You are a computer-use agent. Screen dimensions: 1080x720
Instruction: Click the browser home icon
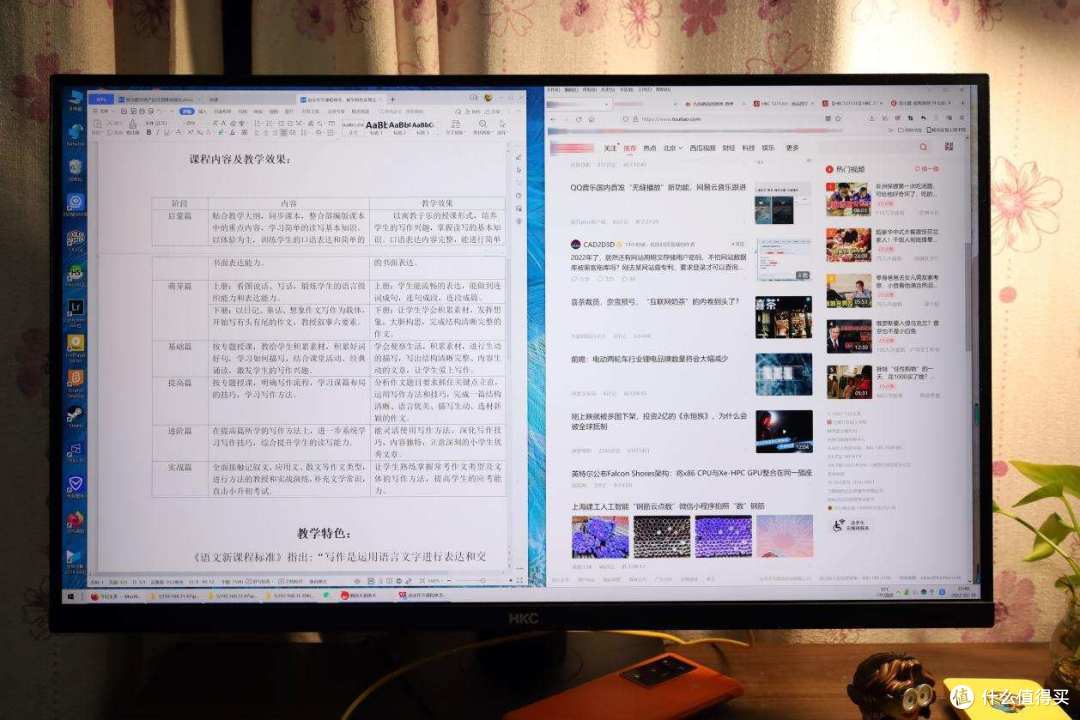tap(591, 118)
